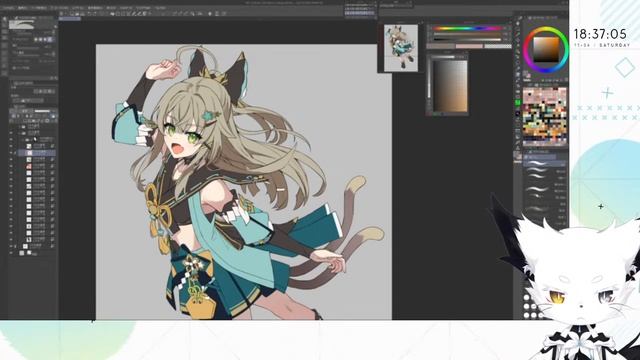Select the pink sub color chip below the sliders

(469, 46)
